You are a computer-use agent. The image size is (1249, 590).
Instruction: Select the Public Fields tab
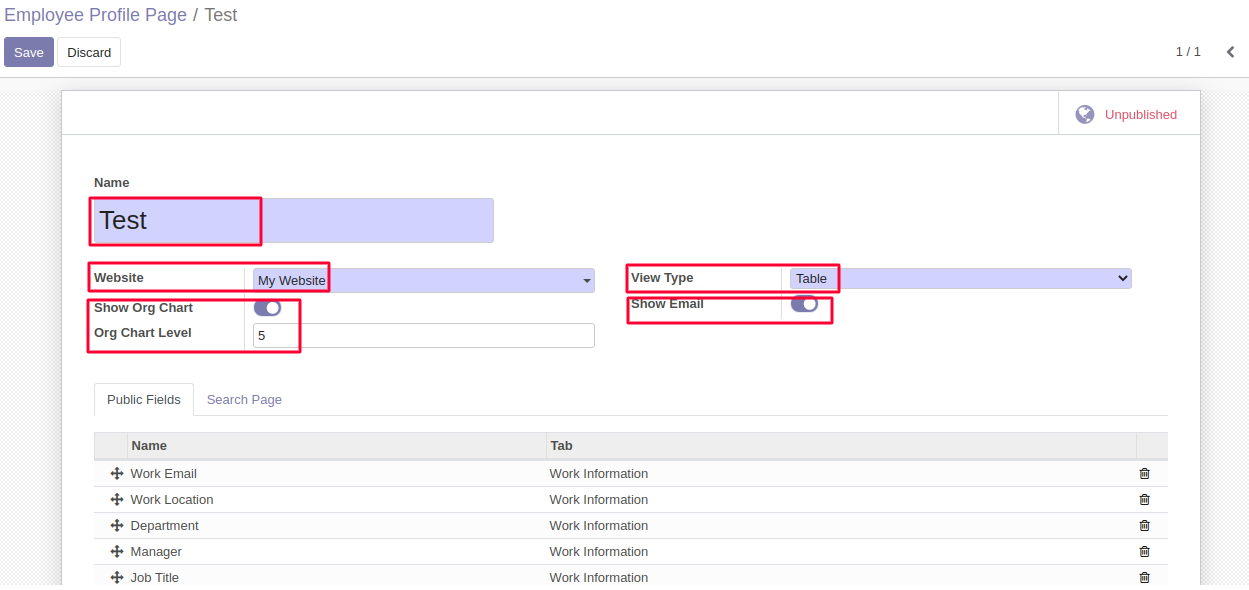click(144, 400)
